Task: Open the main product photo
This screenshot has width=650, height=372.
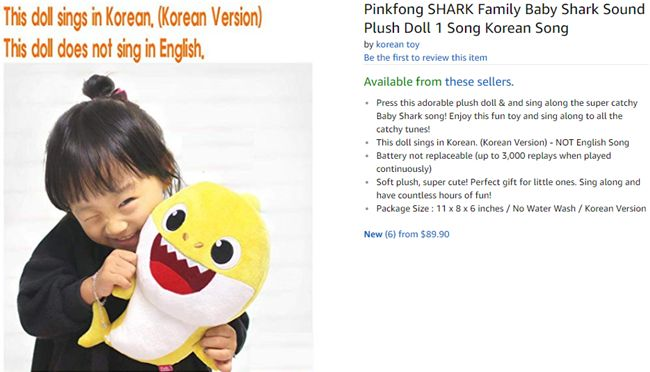Action: tap(158, 217)
